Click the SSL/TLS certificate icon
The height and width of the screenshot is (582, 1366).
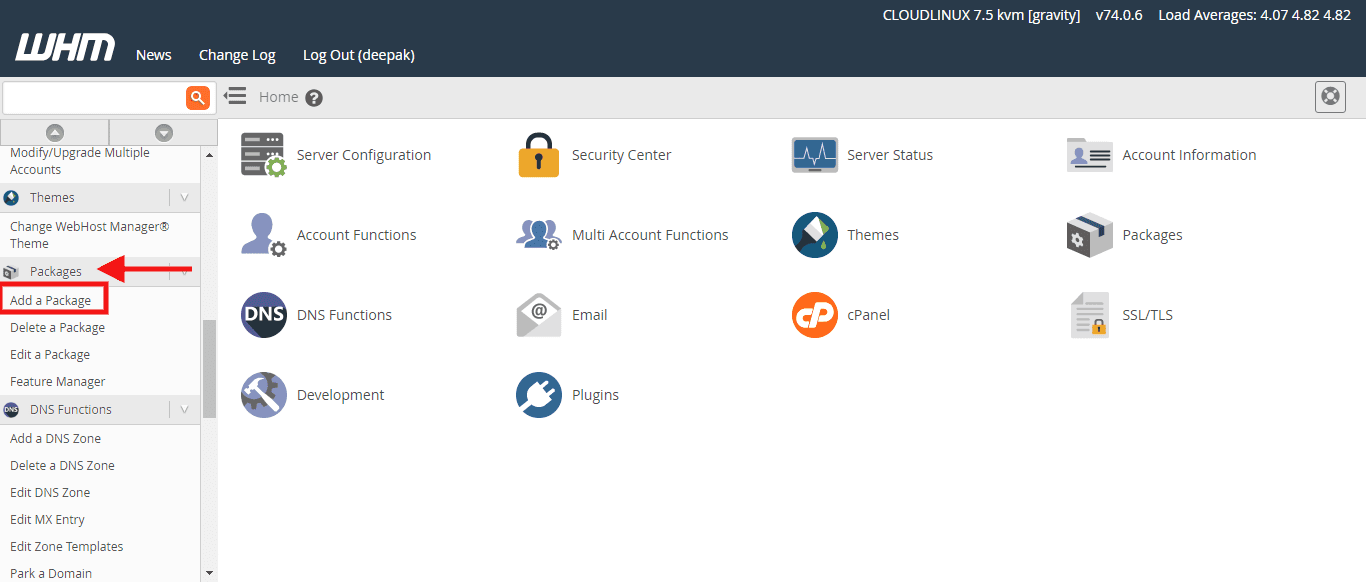coord(1089,315)
